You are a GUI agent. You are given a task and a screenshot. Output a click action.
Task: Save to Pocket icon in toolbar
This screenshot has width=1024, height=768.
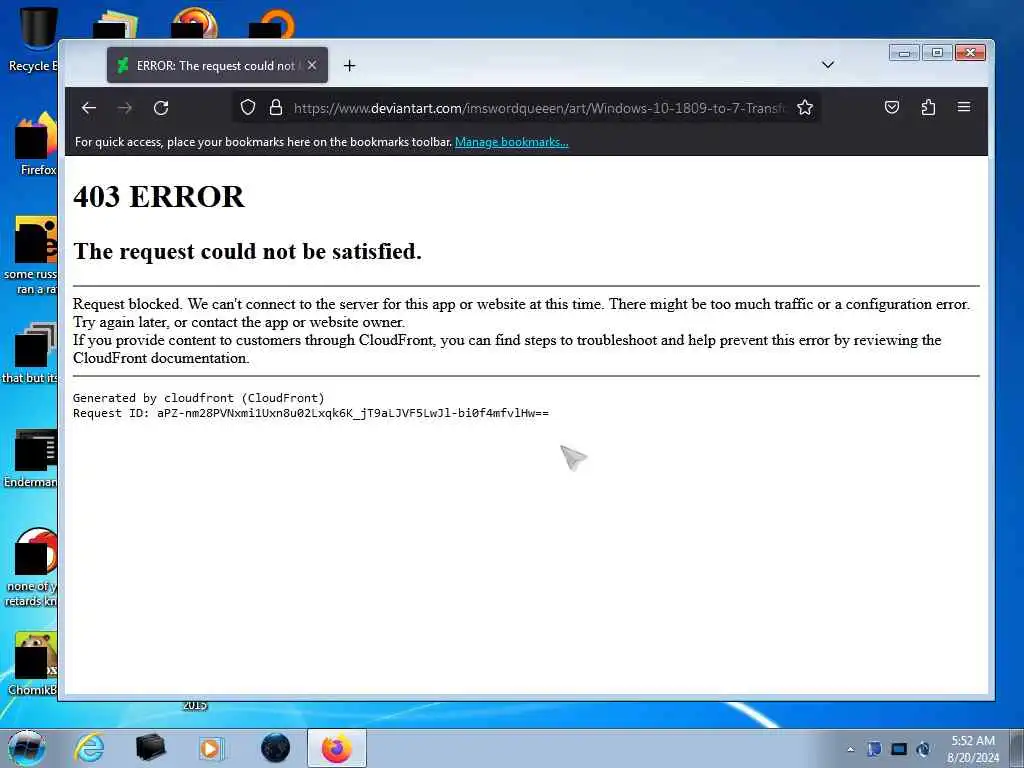click(891, 107)
